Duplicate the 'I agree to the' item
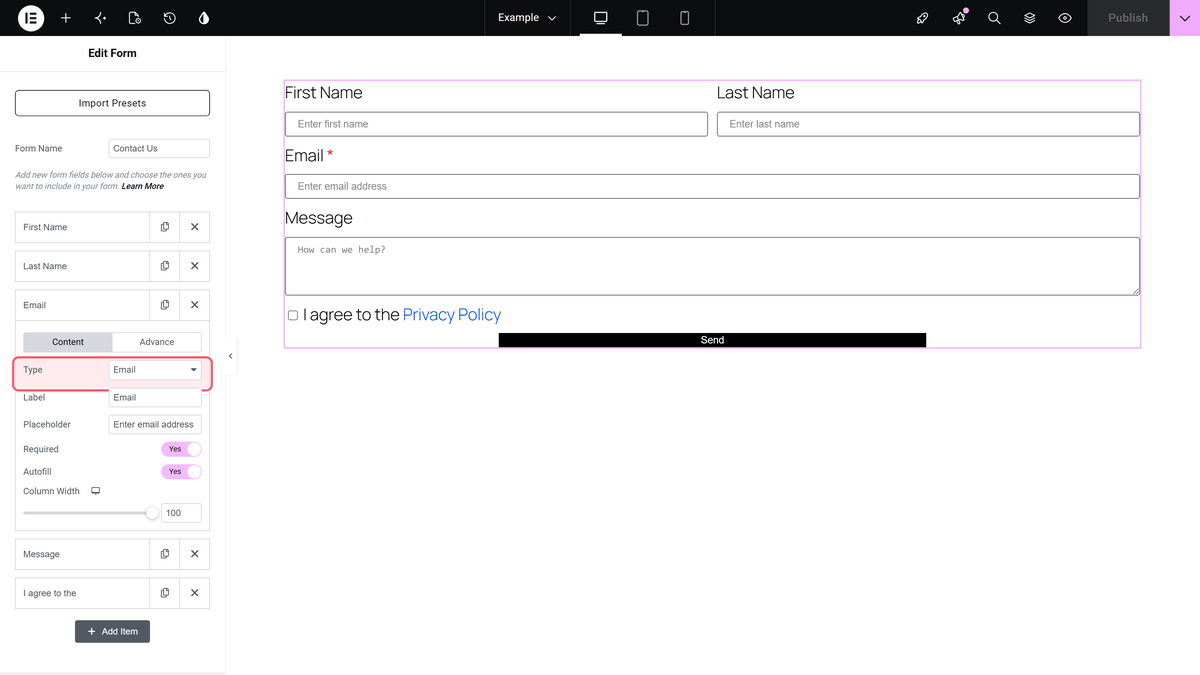The width and height of the screenshot is (1200, 675). pyautogui.click(x=165, y=593)
